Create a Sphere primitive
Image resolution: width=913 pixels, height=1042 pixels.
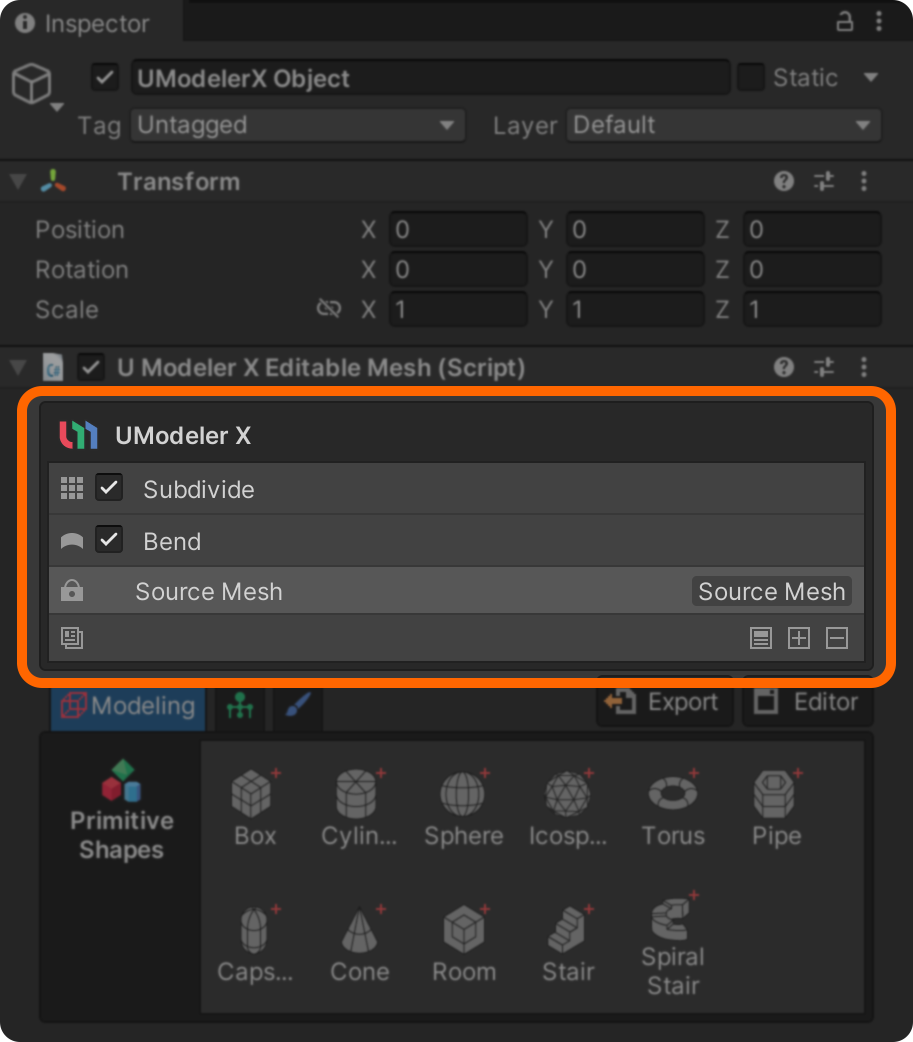click(463, 808)
